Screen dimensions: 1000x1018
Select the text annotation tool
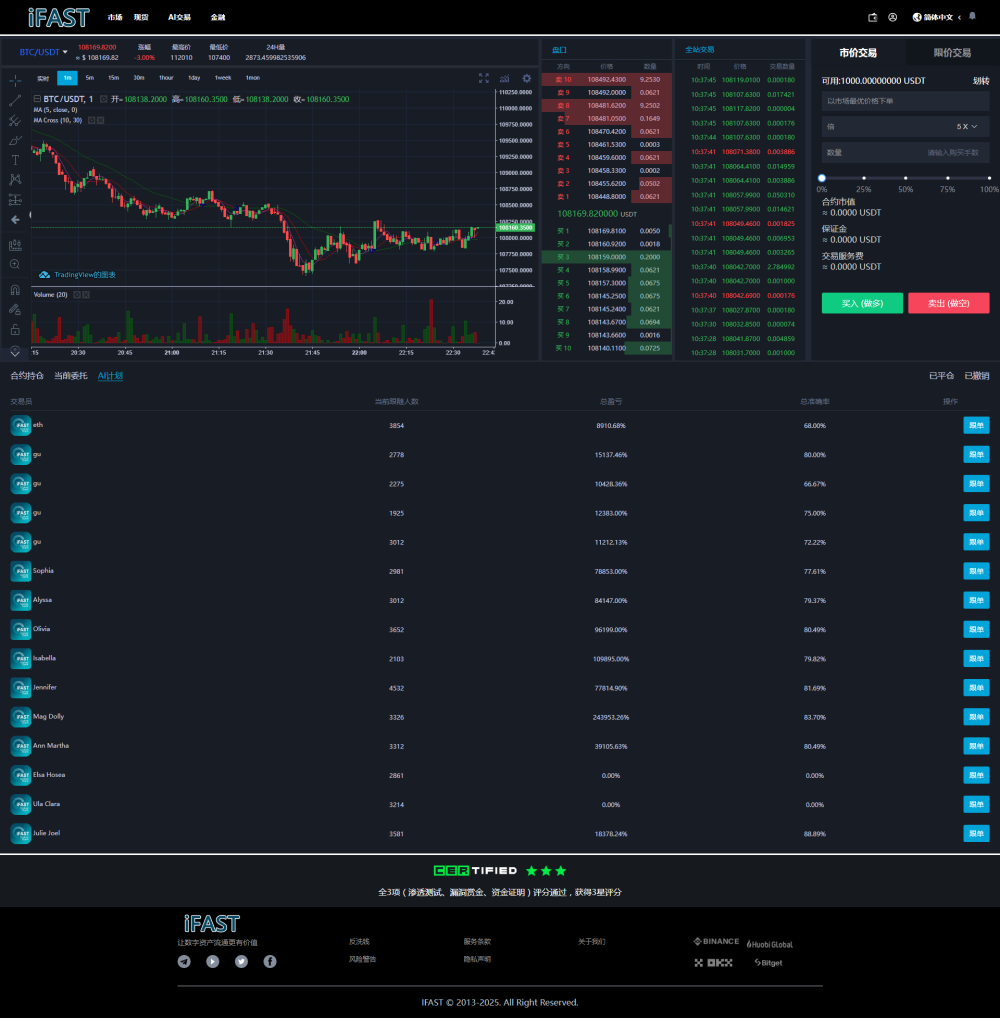pos(15,160)
